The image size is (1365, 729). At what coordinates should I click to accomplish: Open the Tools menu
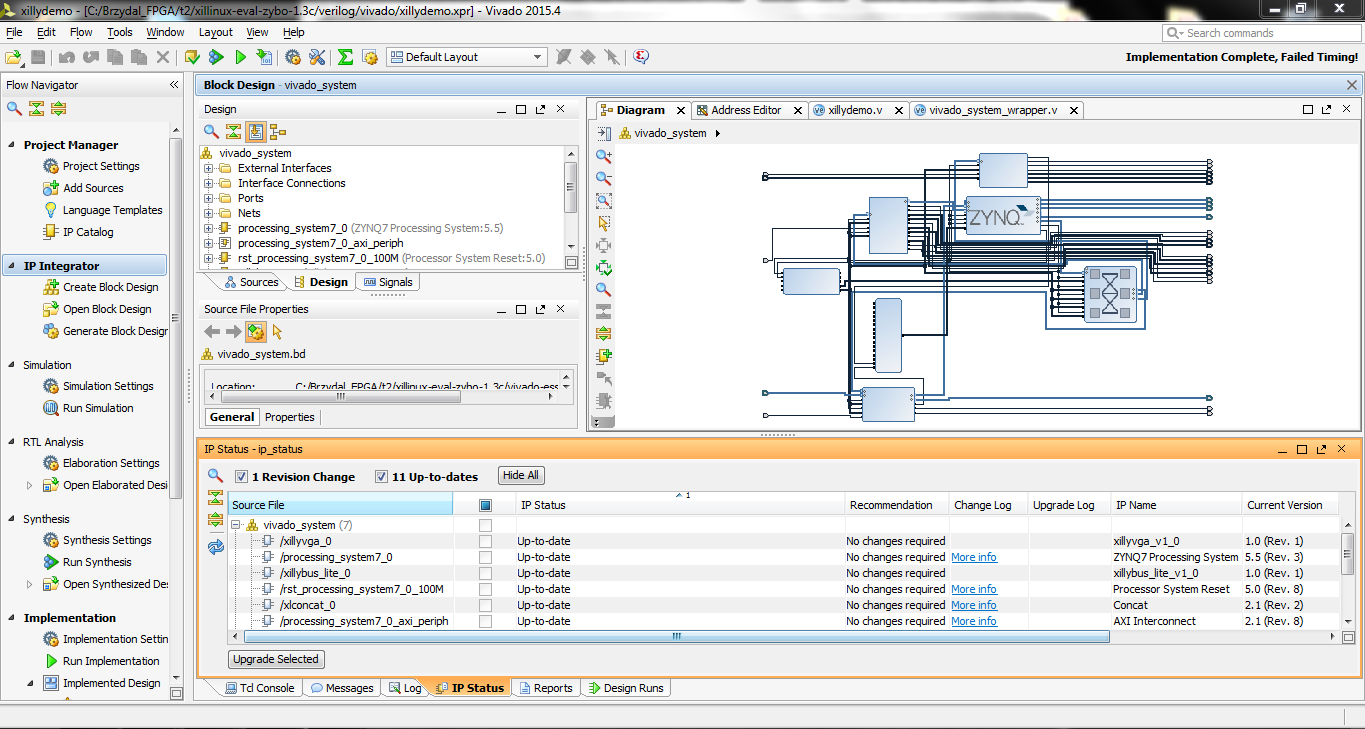coord(120,32)
